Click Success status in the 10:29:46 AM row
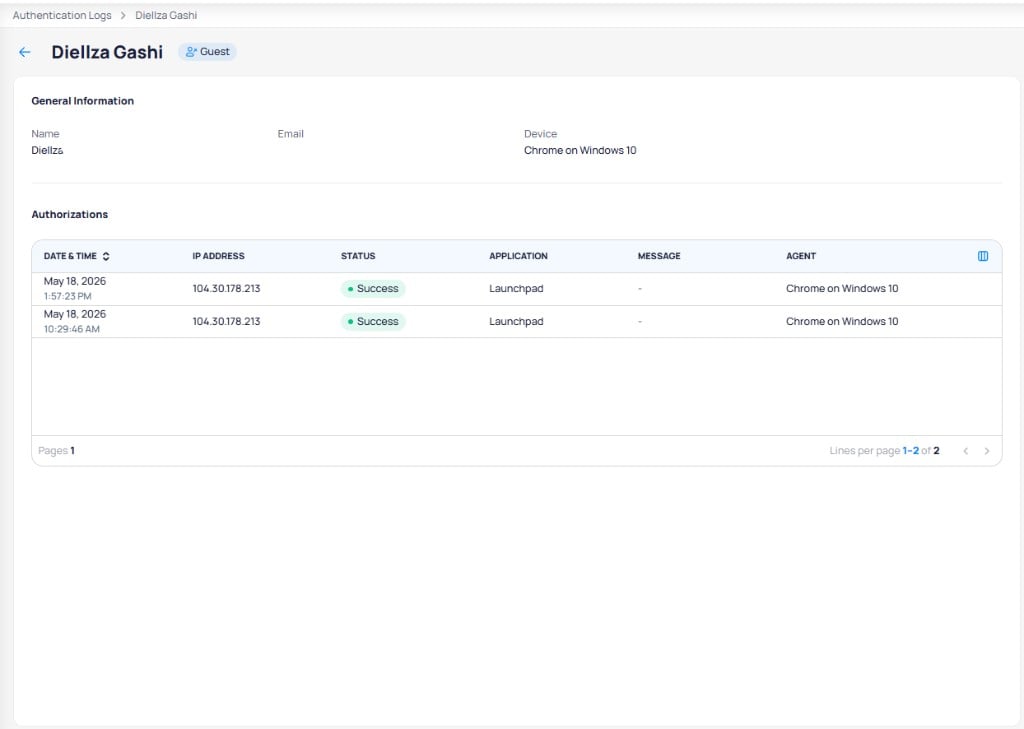Screen dimensions: 1024x729 click(x=373, y=321)
